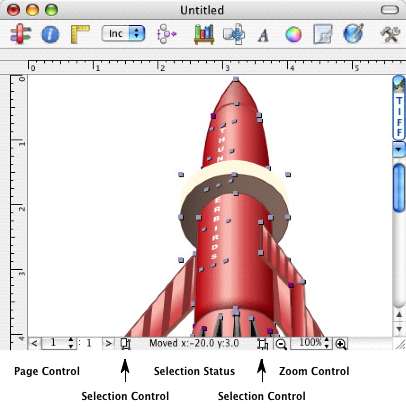Go to the previous page arrow
This screenshot has width=406, height=408.
coord(34,343)
